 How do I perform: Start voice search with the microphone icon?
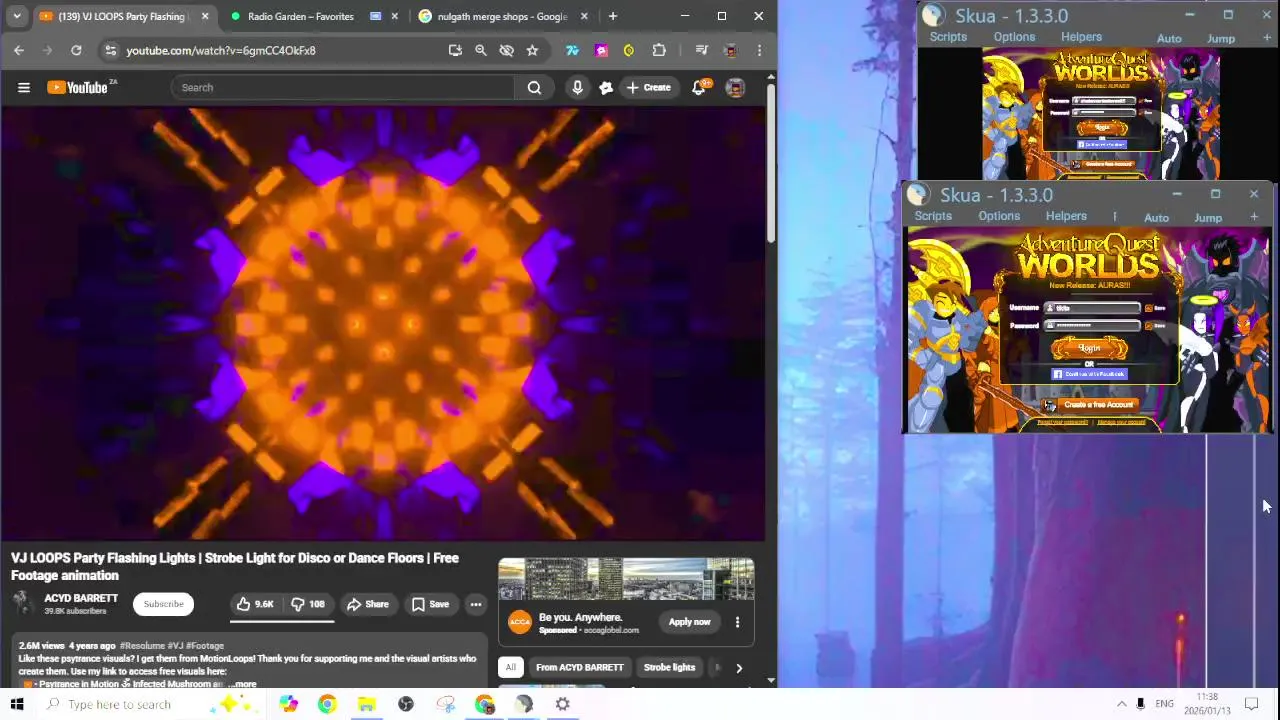(x=577, y=87)
